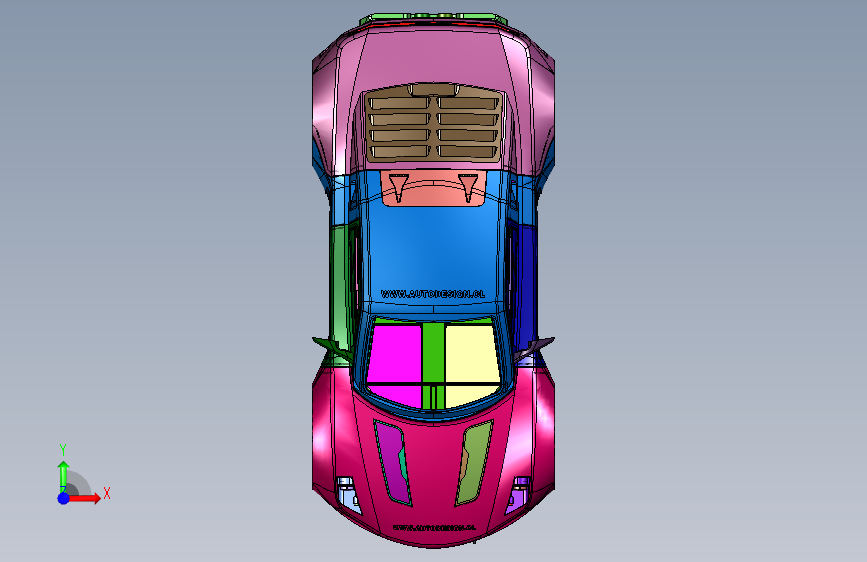This screenshot has height=562, width=867.
Task: Click the WWW.AUTODESIGN.CL text on the front bumper
Action: [434, 527]
